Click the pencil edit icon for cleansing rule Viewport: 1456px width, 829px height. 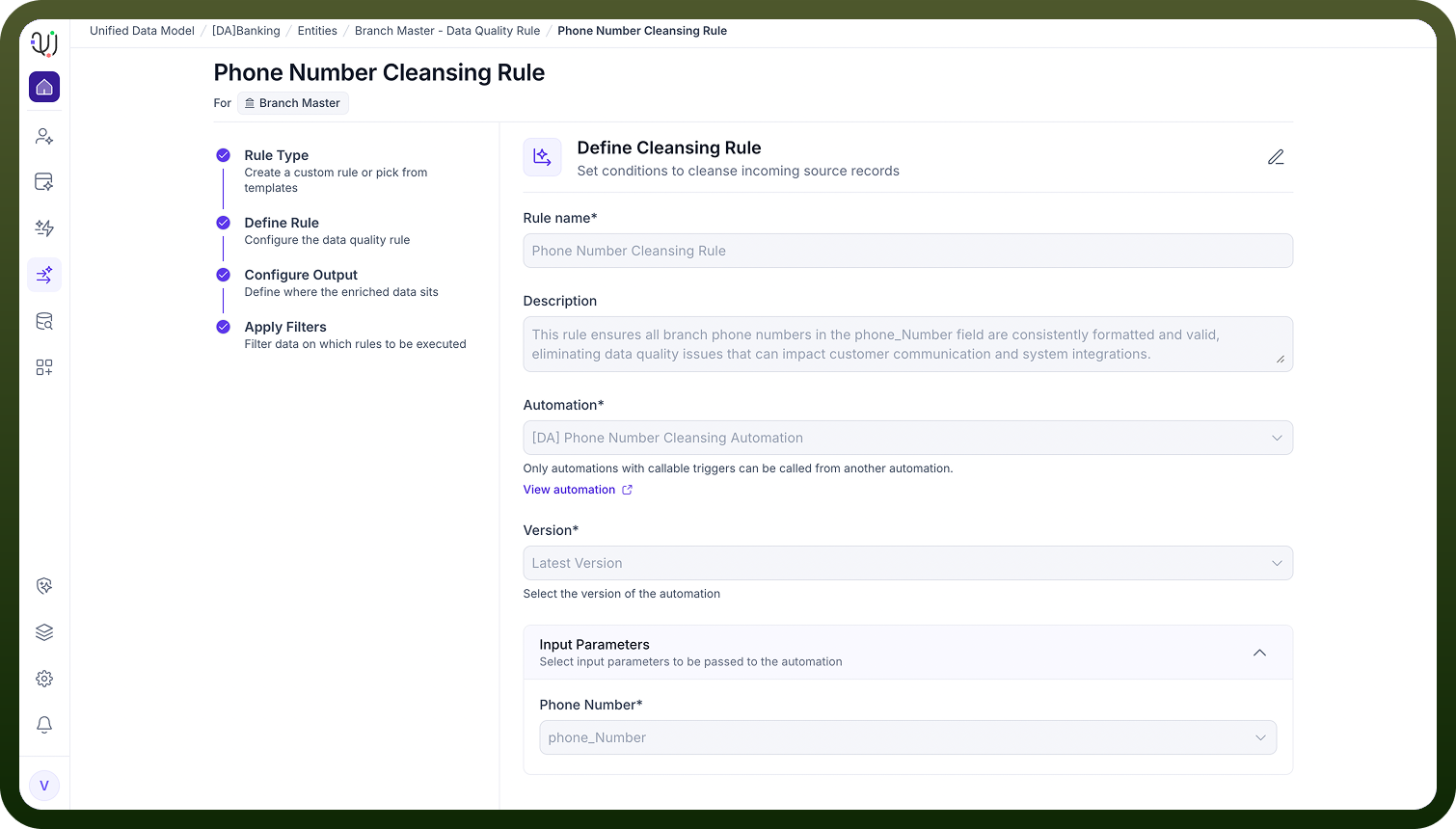[x=1276, y=157]
